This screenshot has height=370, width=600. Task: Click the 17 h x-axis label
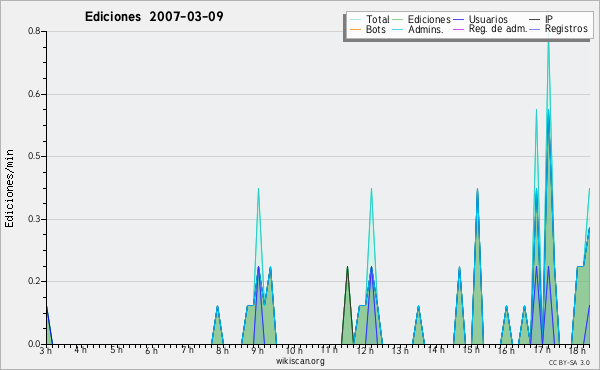(542, 350)
